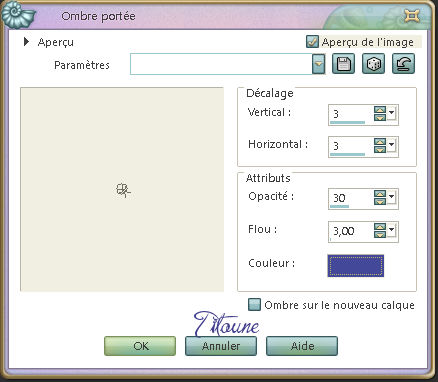Decrease the Flou blur value

pyautogui.click(x=380, y=234)
